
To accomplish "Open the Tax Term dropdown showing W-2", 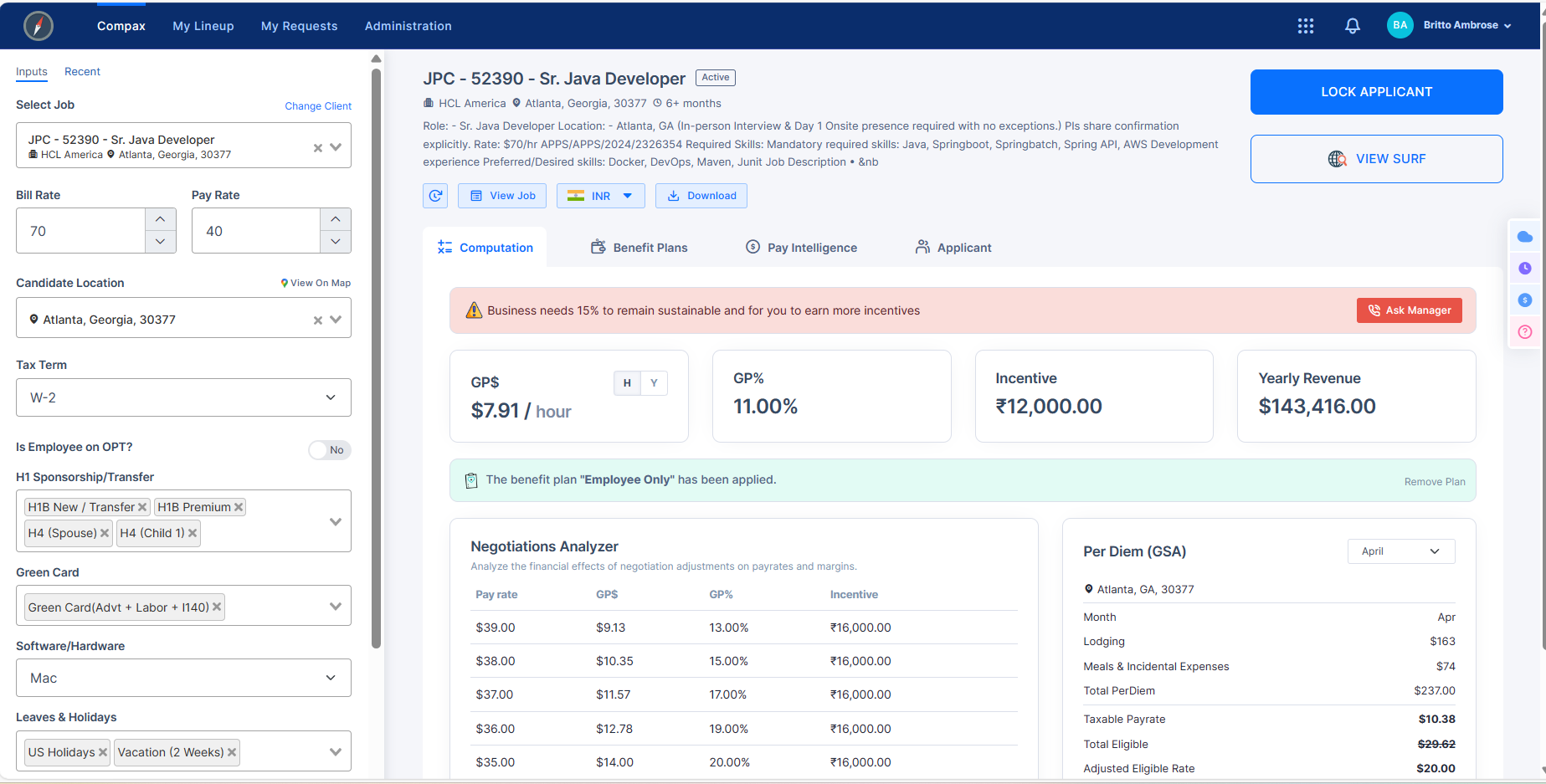I will pos(183,397).
